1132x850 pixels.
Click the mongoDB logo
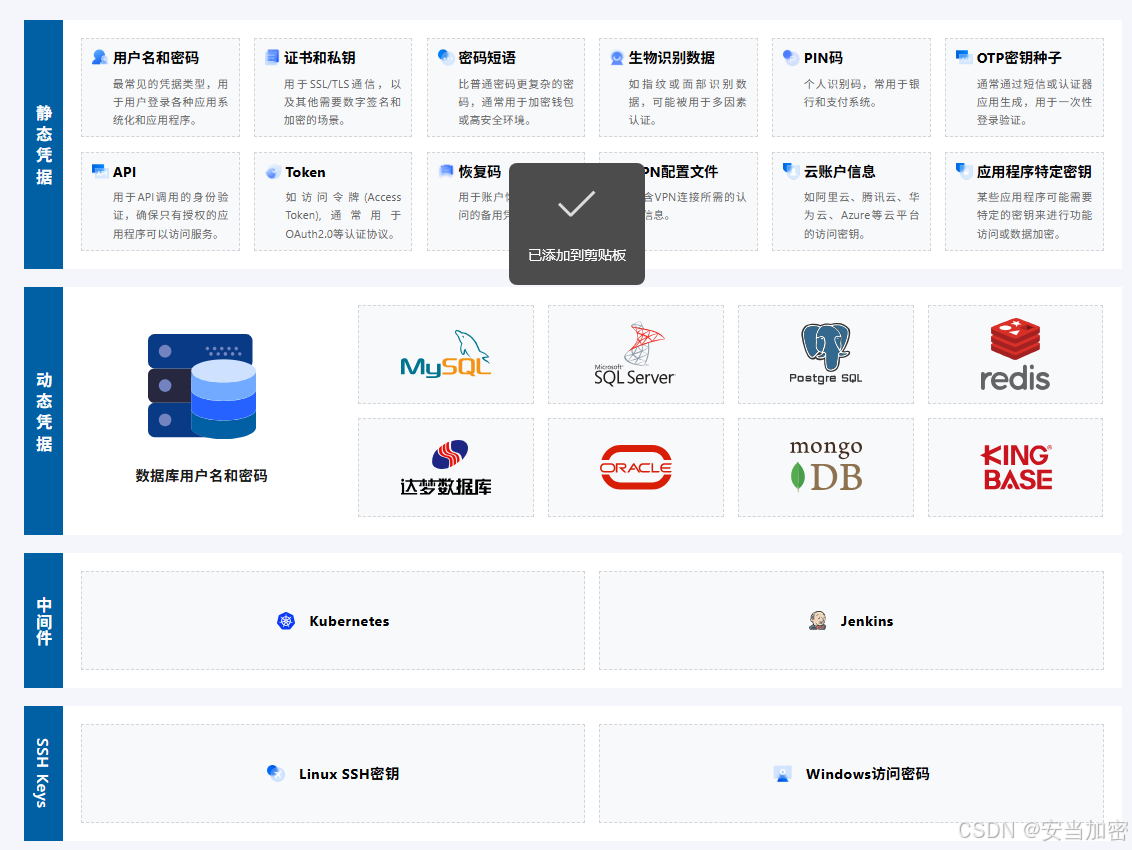tap(826, 466)
